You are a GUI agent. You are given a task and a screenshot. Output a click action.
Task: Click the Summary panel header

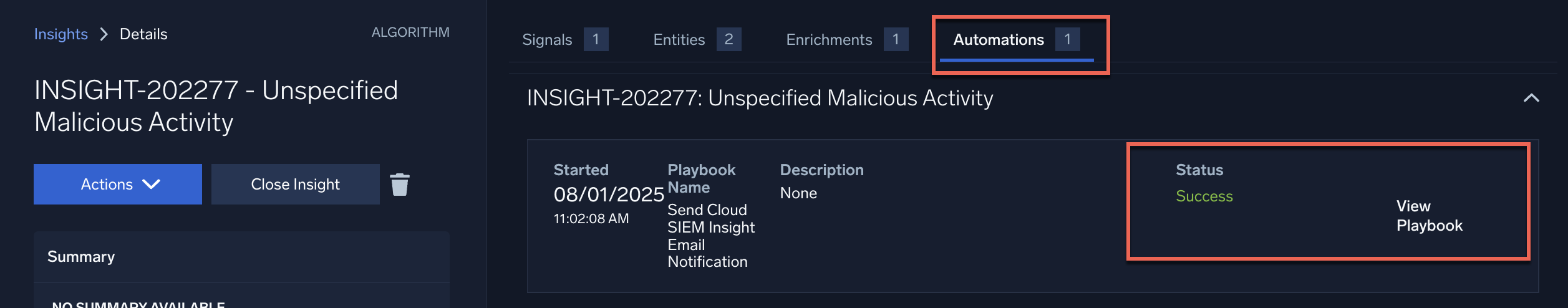coord(81,257)
